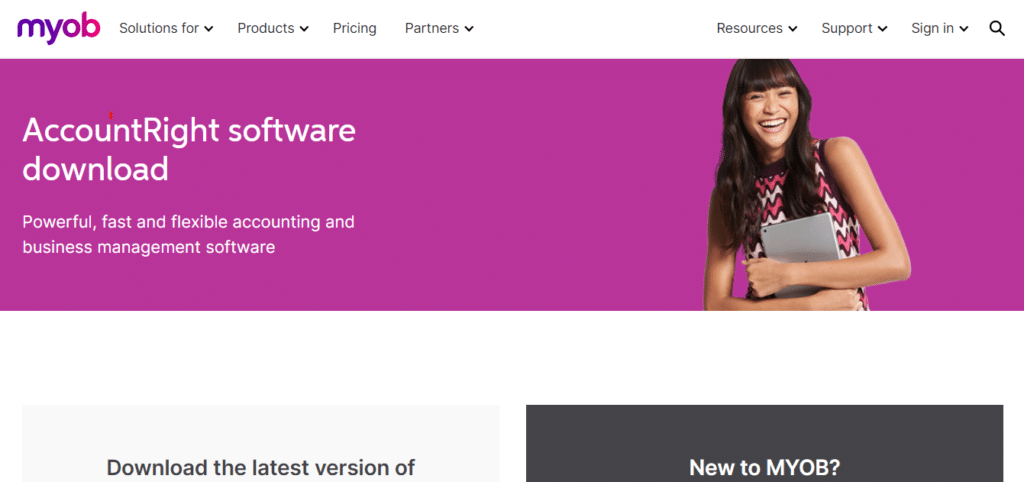Expand the chevron next to Solutions for
Screen dimensions: 1024x482
(x=209, y=29)
